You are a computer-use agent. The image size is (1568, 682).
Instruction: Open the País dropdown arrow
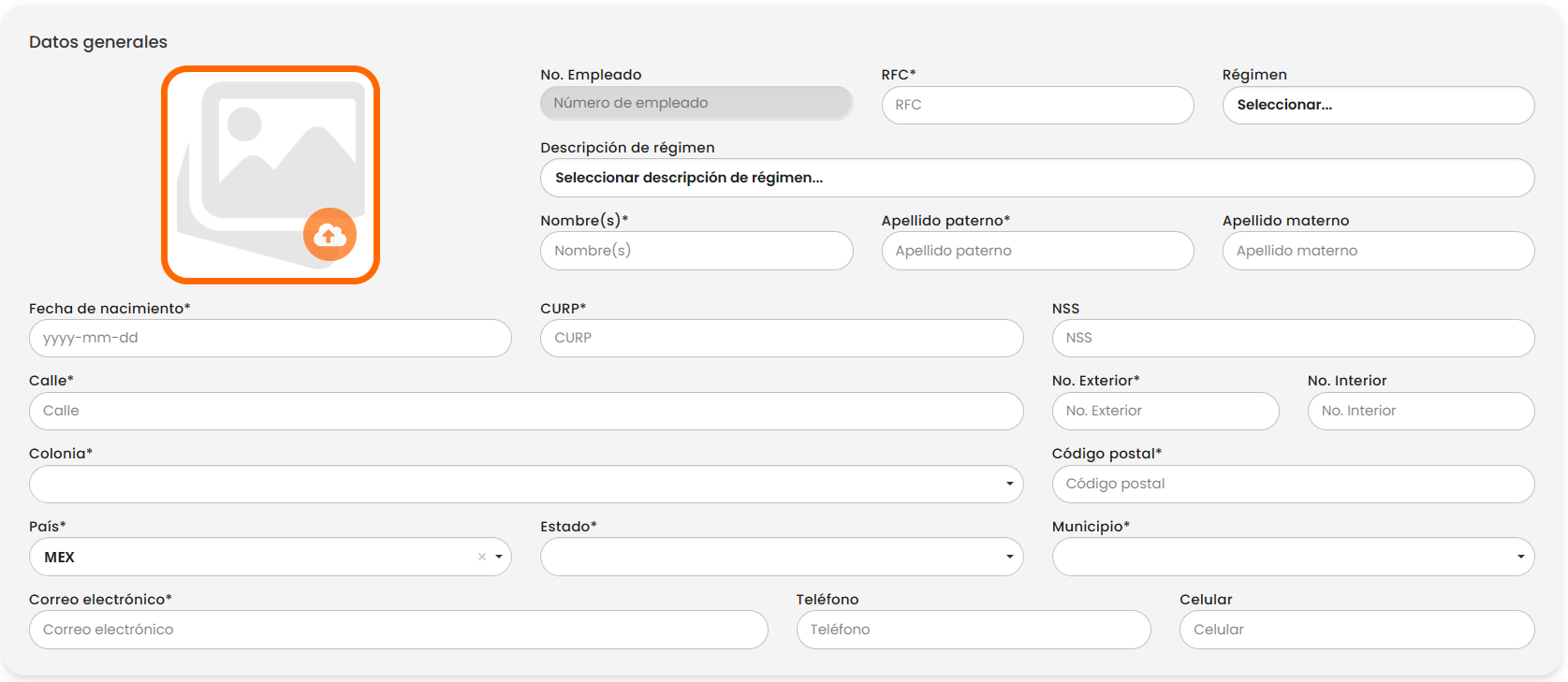pyautogui.click(x=499, y=557)
